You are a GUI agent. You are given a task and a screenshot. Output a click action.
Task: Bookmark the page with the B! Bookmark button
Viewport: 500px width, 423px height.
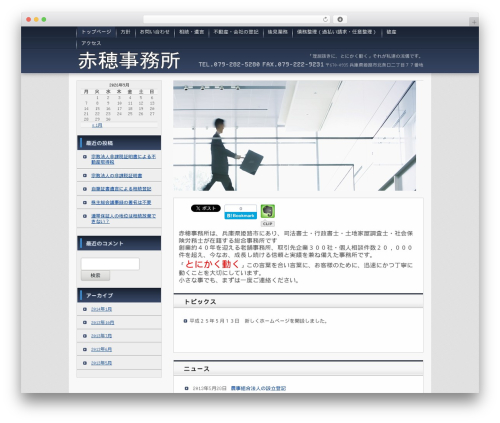[x=240, y=212]
